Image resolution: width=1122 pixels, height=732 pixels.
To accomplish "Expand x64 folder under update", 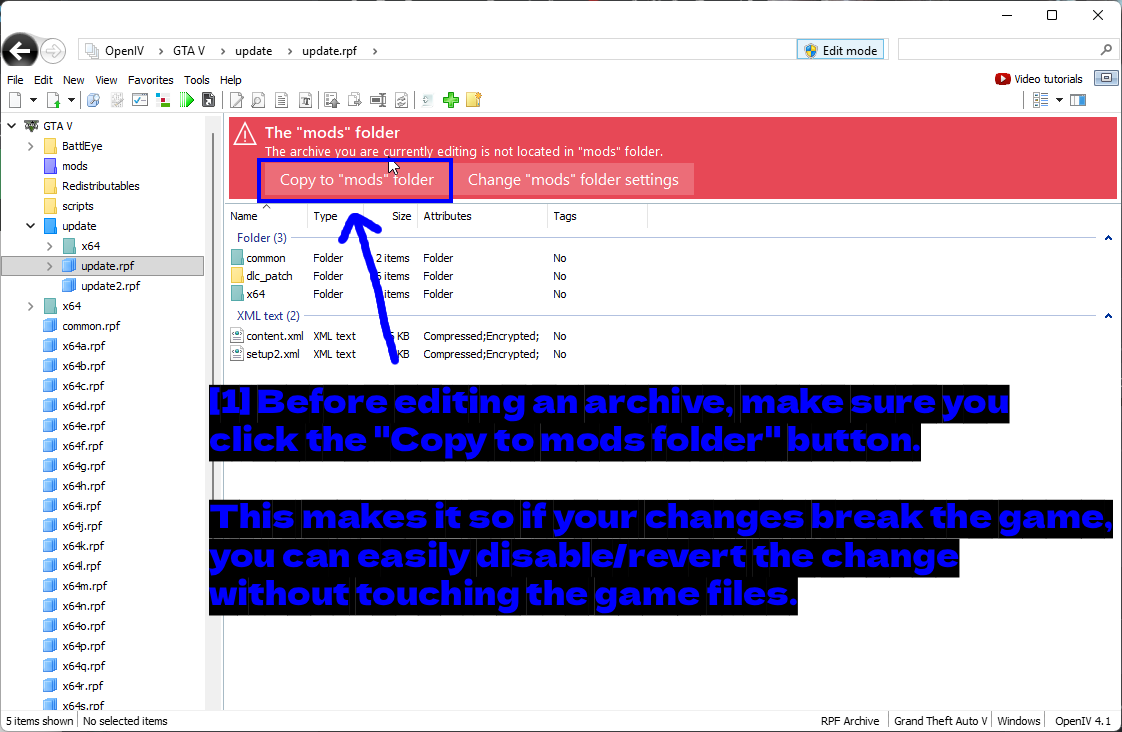I will (x=49, y=246).
